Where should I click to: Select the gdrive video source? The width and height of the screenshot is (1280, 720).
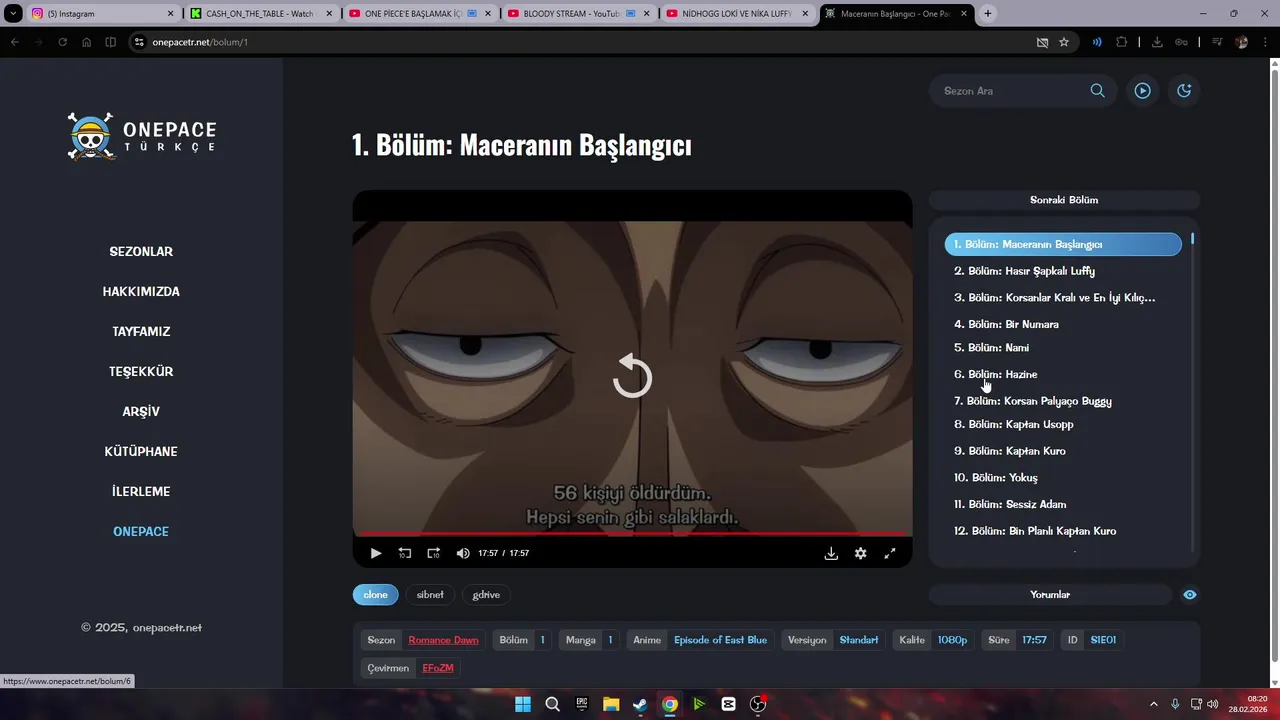point(486,595)
